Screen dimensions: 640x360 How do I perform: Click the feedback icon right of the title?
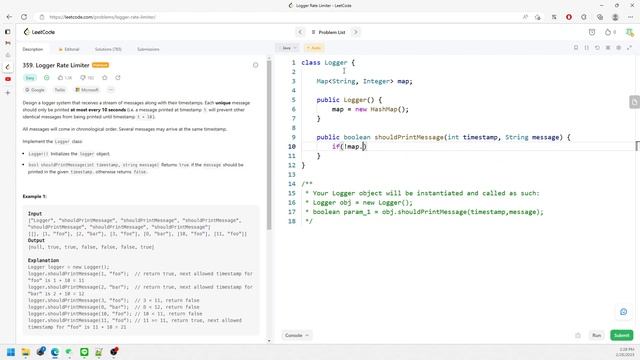256,65
